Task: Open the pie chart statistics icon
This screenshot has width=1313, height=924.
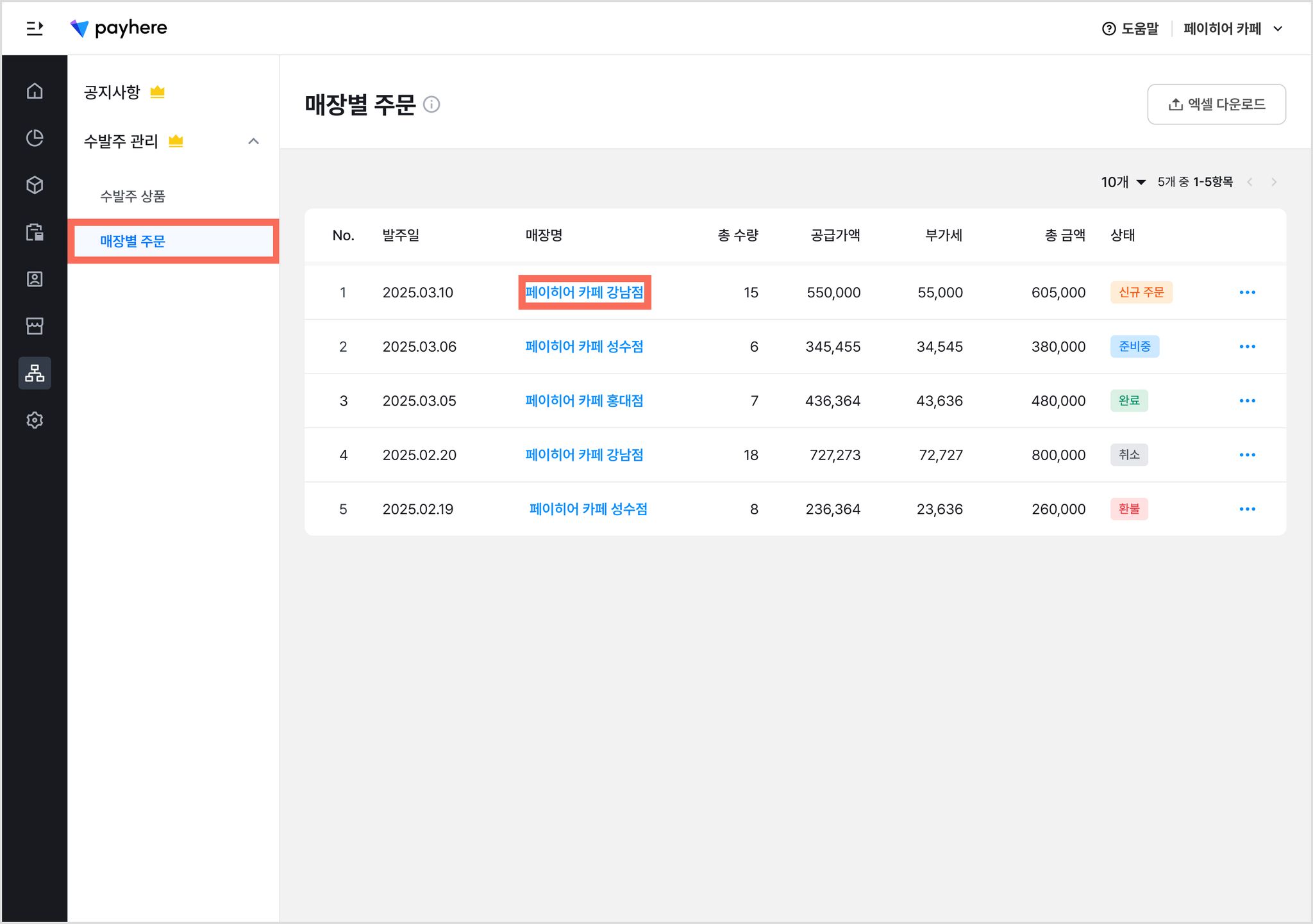Action: click(x=35, y=138)
